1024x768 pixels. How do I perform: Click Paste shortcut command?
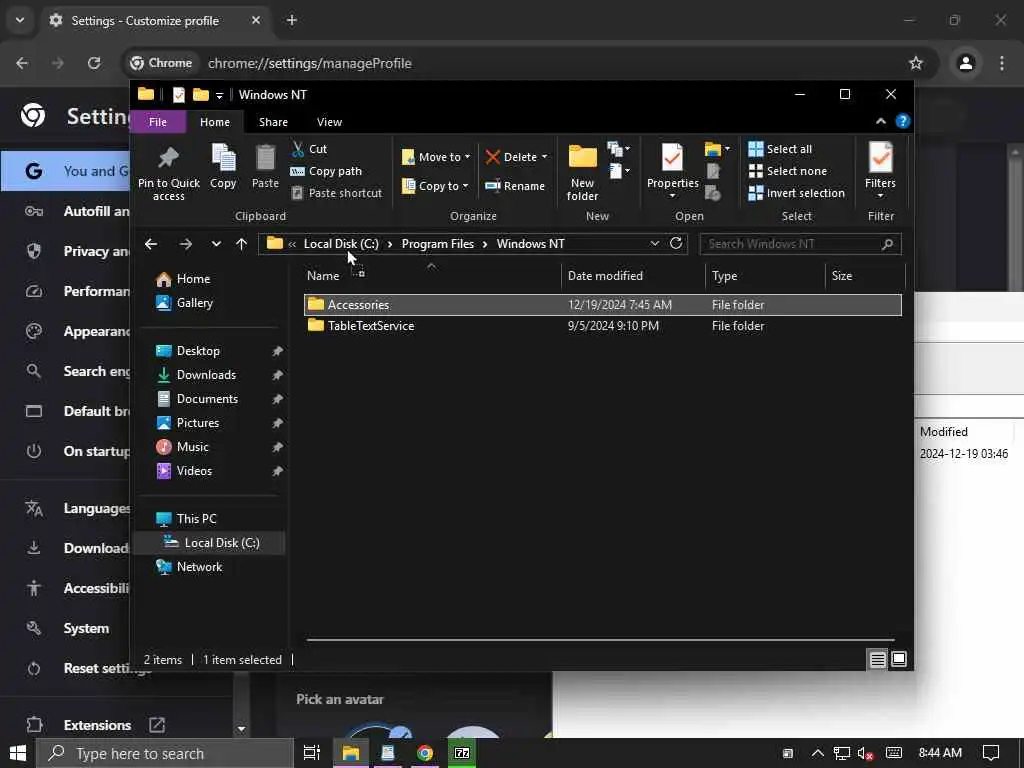click(x=336, y=193)
